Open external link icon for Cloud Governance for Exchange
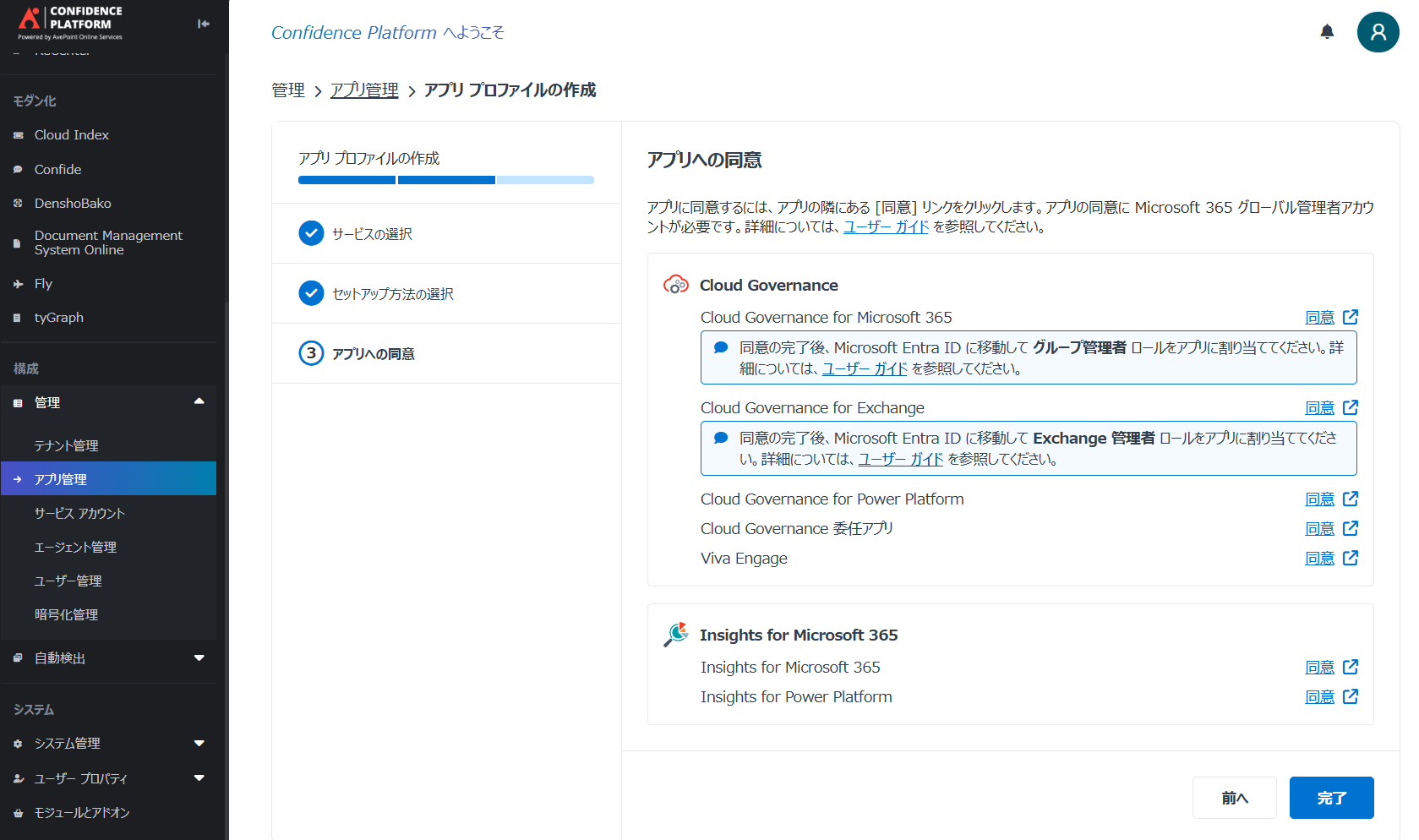 [1351, 407]
